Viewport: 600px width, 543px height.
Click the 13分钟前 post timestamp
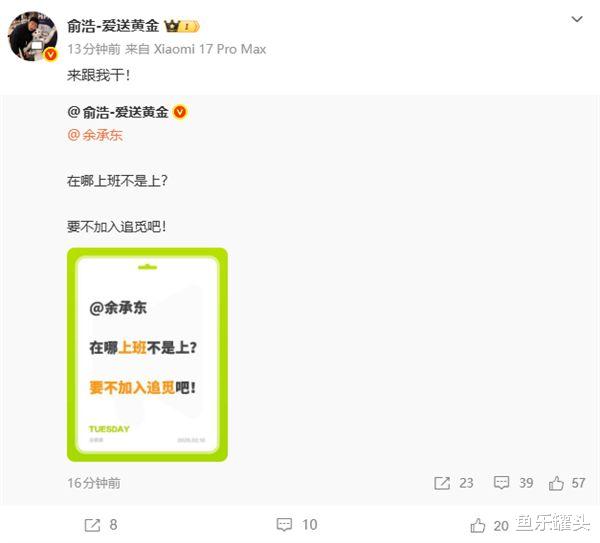(94, 49)
